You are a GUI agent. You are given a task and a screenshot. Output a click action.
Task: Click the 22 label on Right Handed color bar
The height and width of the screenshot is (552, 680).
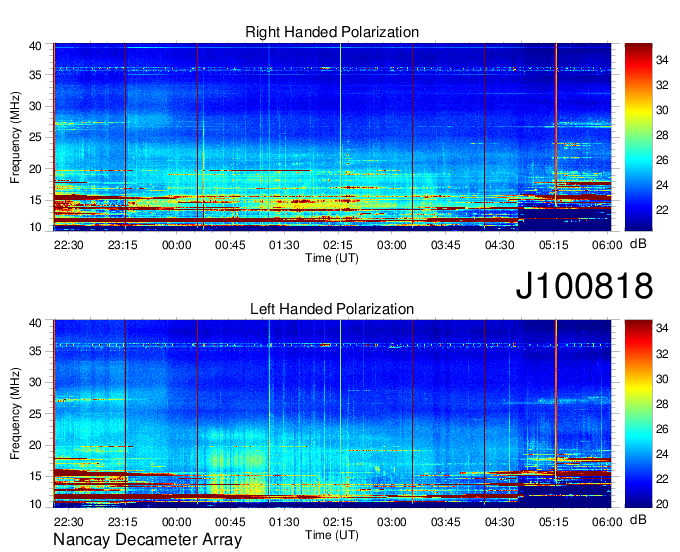pos(662,210)
